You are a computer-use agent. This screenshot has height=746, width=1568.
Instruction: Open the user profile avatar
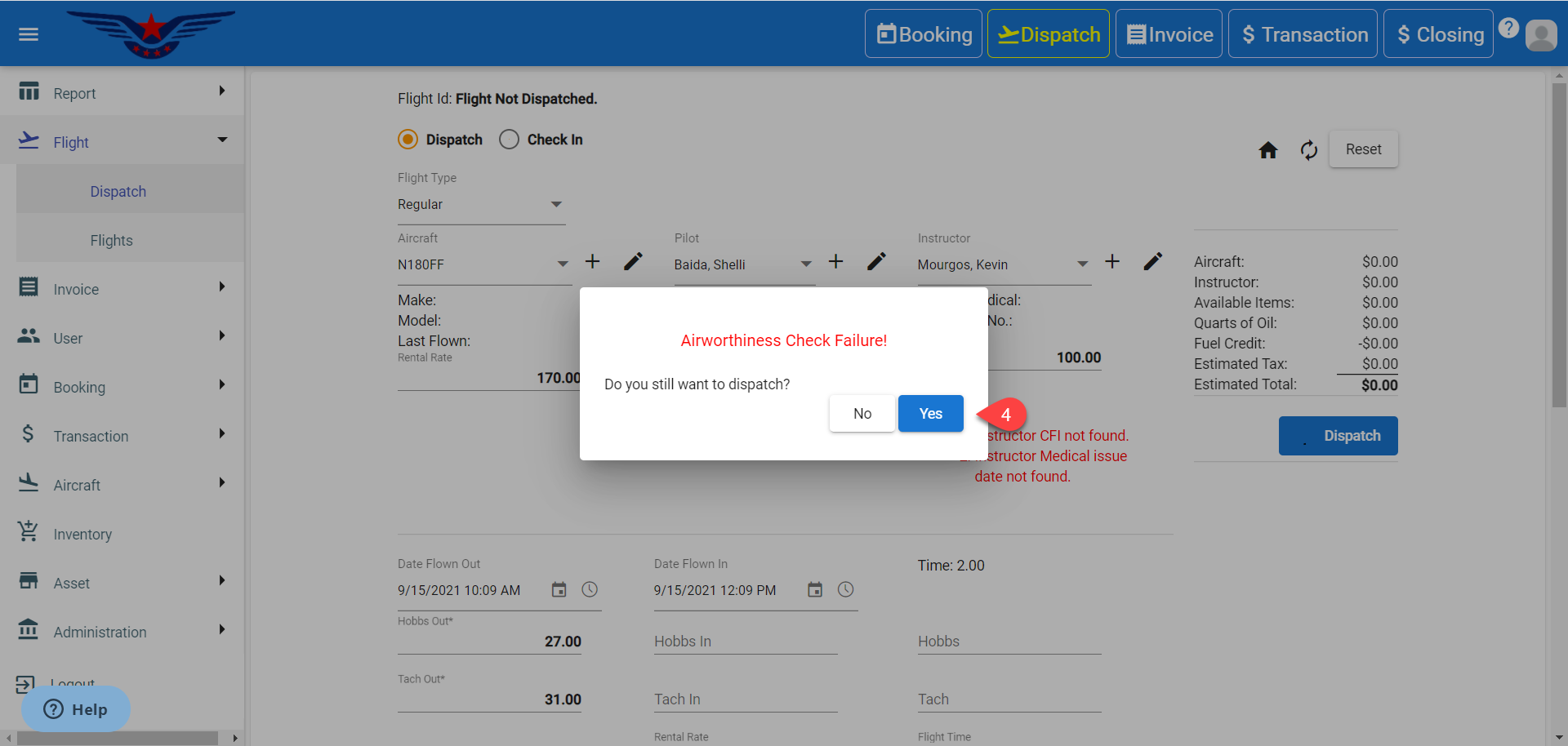[x=1540, y=35]
